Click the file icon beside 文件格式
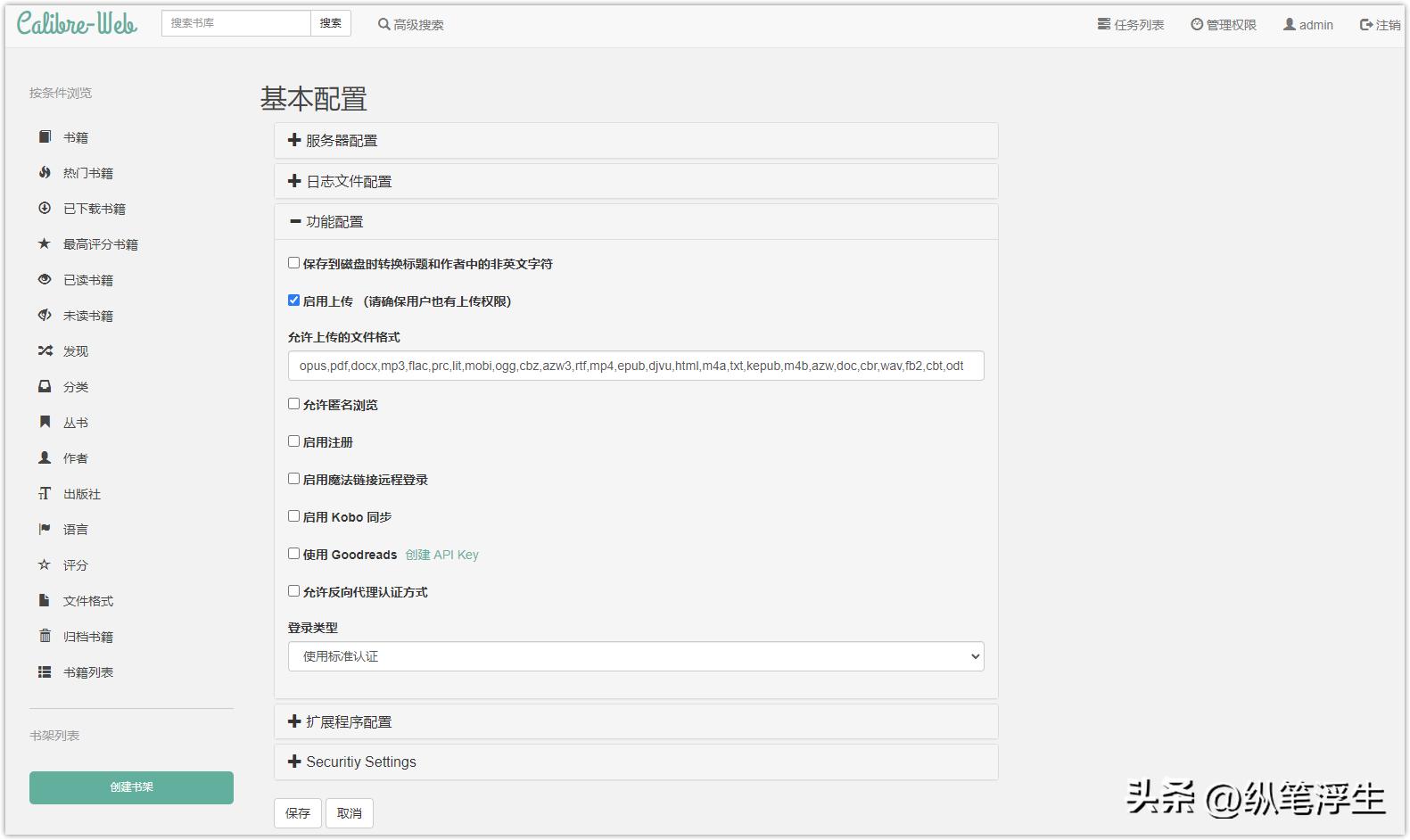 point(45,600)
